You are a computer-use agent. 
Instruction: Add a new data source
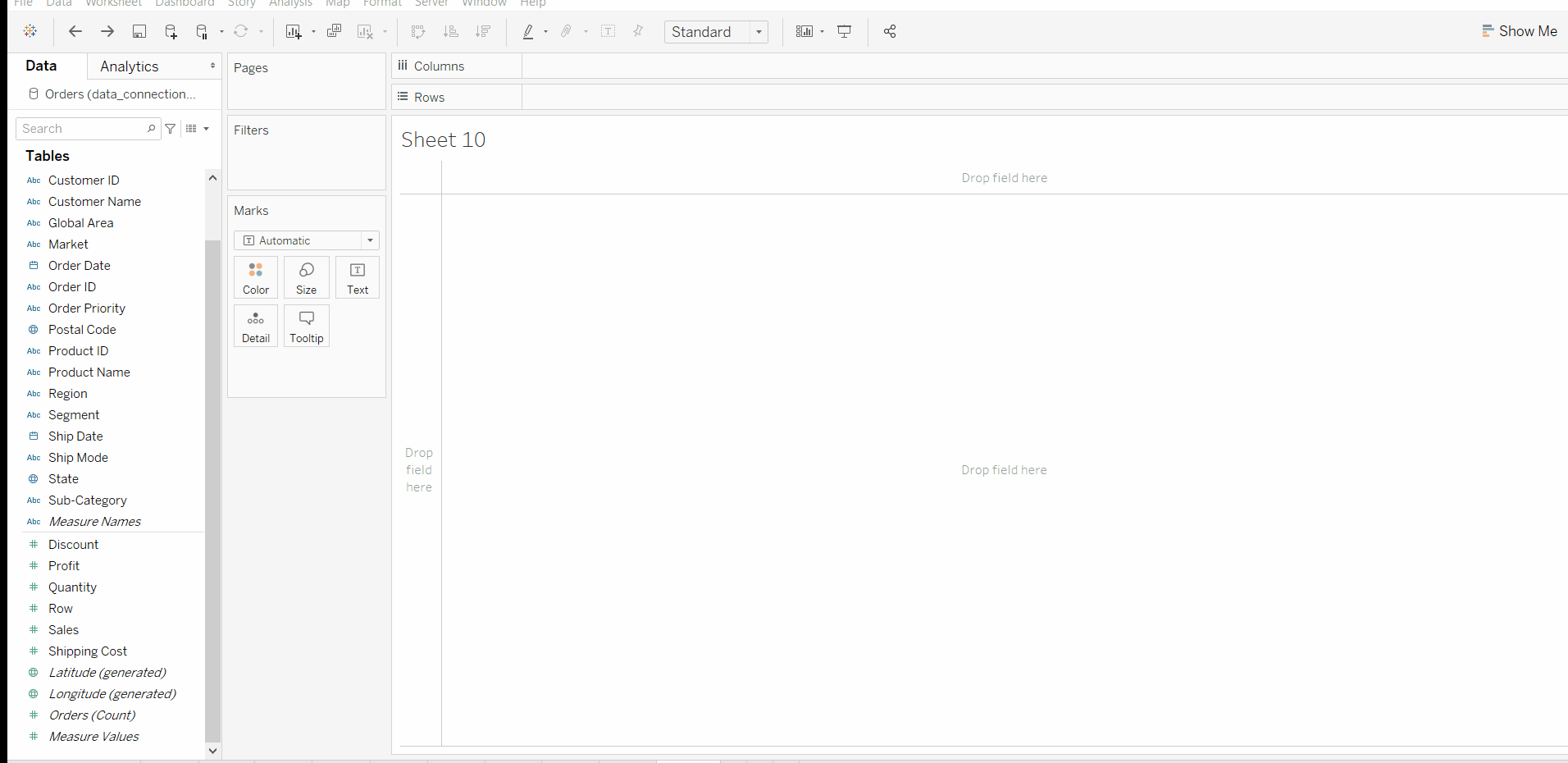171,31
